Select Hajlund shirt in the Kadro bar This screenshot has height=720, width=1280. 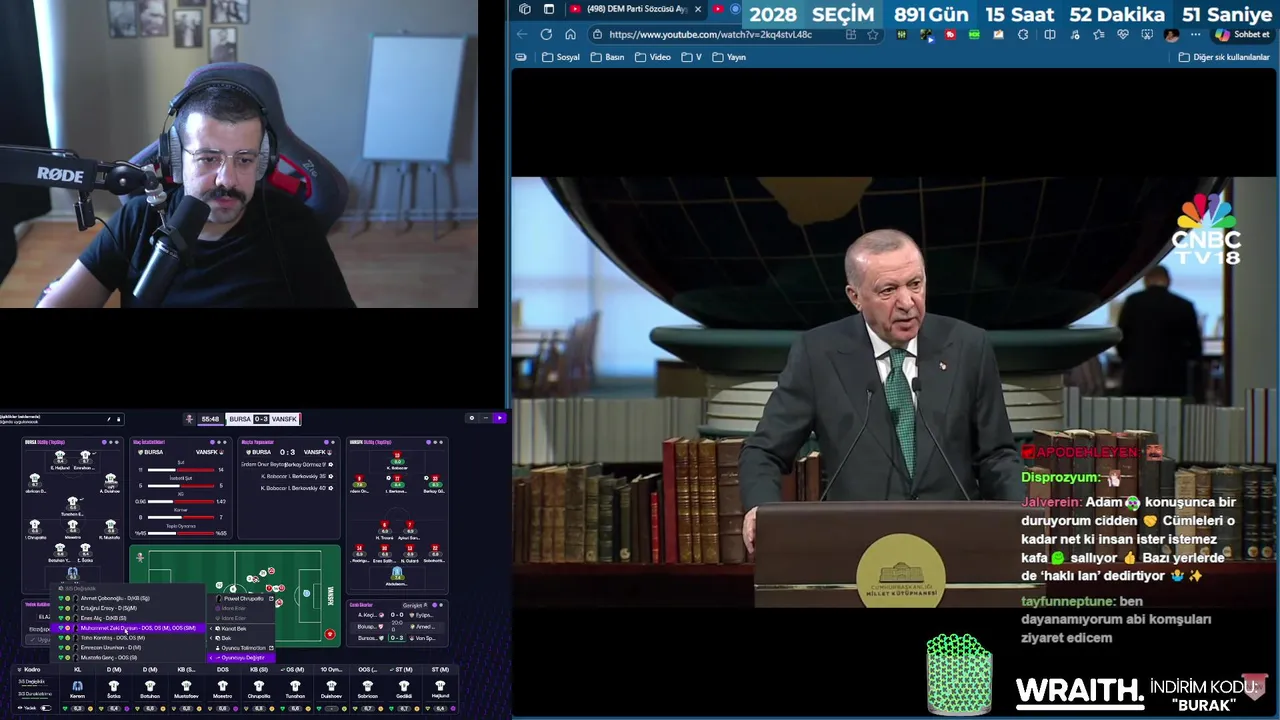pos(440,686)
